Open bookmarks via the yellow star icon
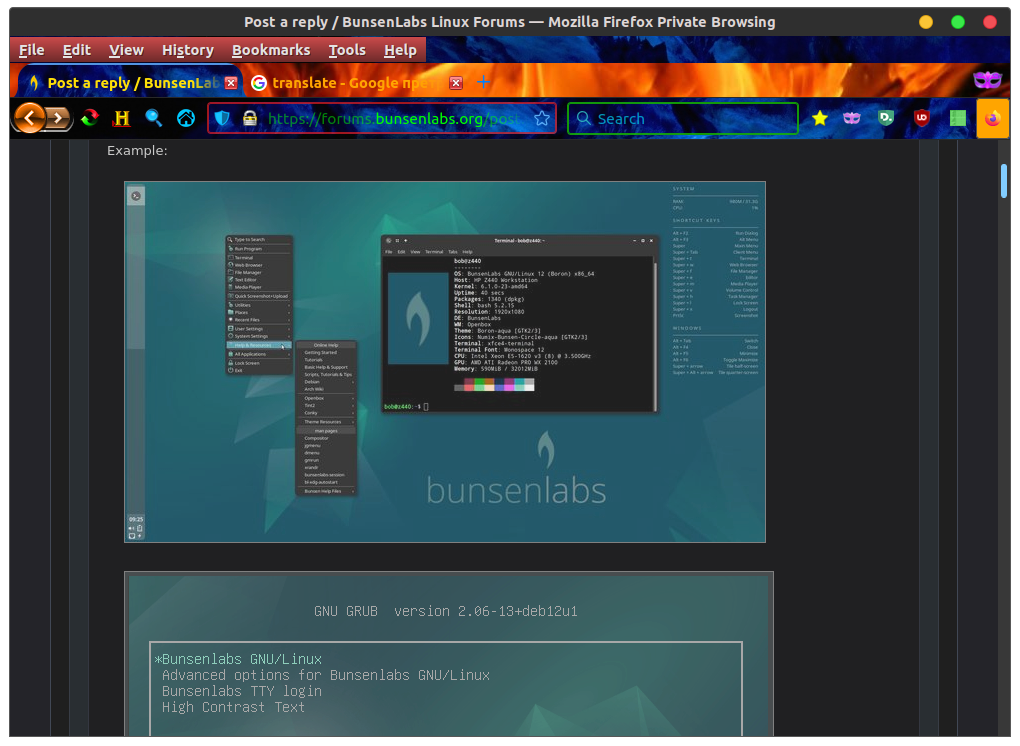The image size is (1020, 746). (820, 118)
